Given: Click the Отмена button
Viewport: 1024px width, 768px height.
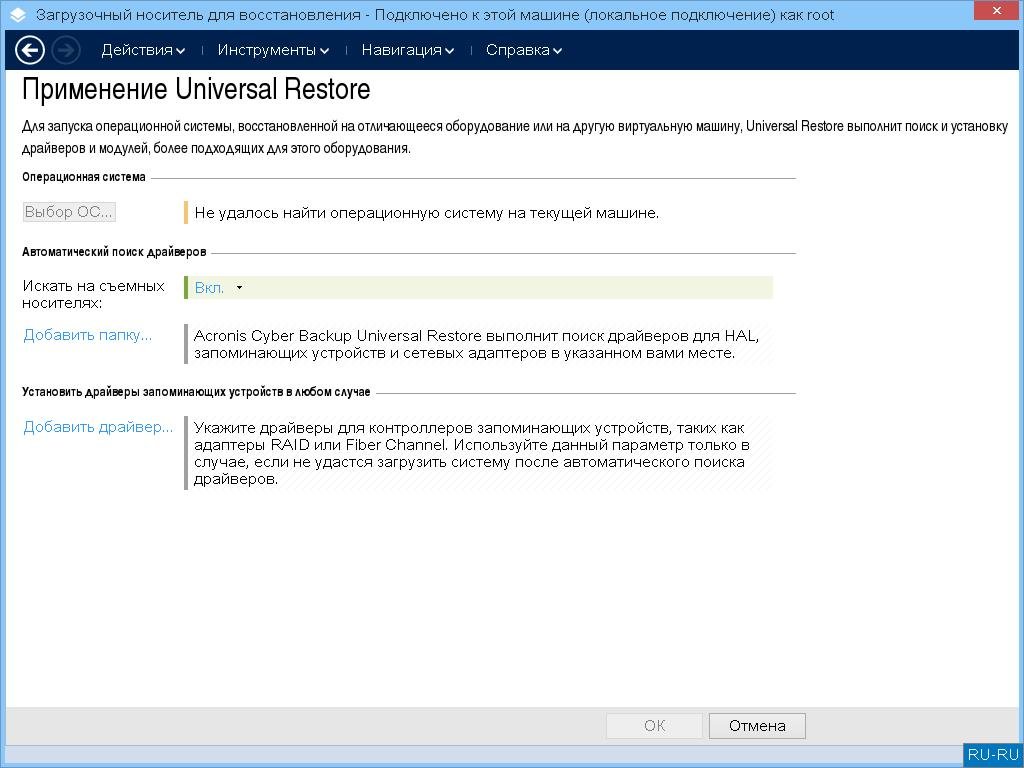Looking at the screenshot, I should click(x=758, y=726).
